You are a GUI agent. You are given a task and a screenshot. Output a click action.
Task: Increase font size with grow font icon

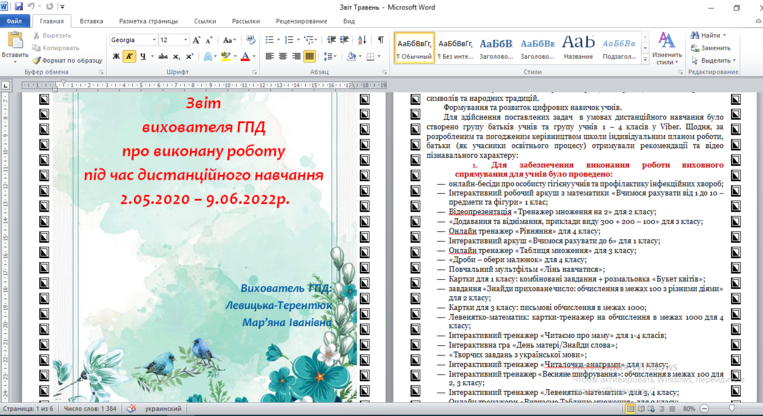[196, 40]
